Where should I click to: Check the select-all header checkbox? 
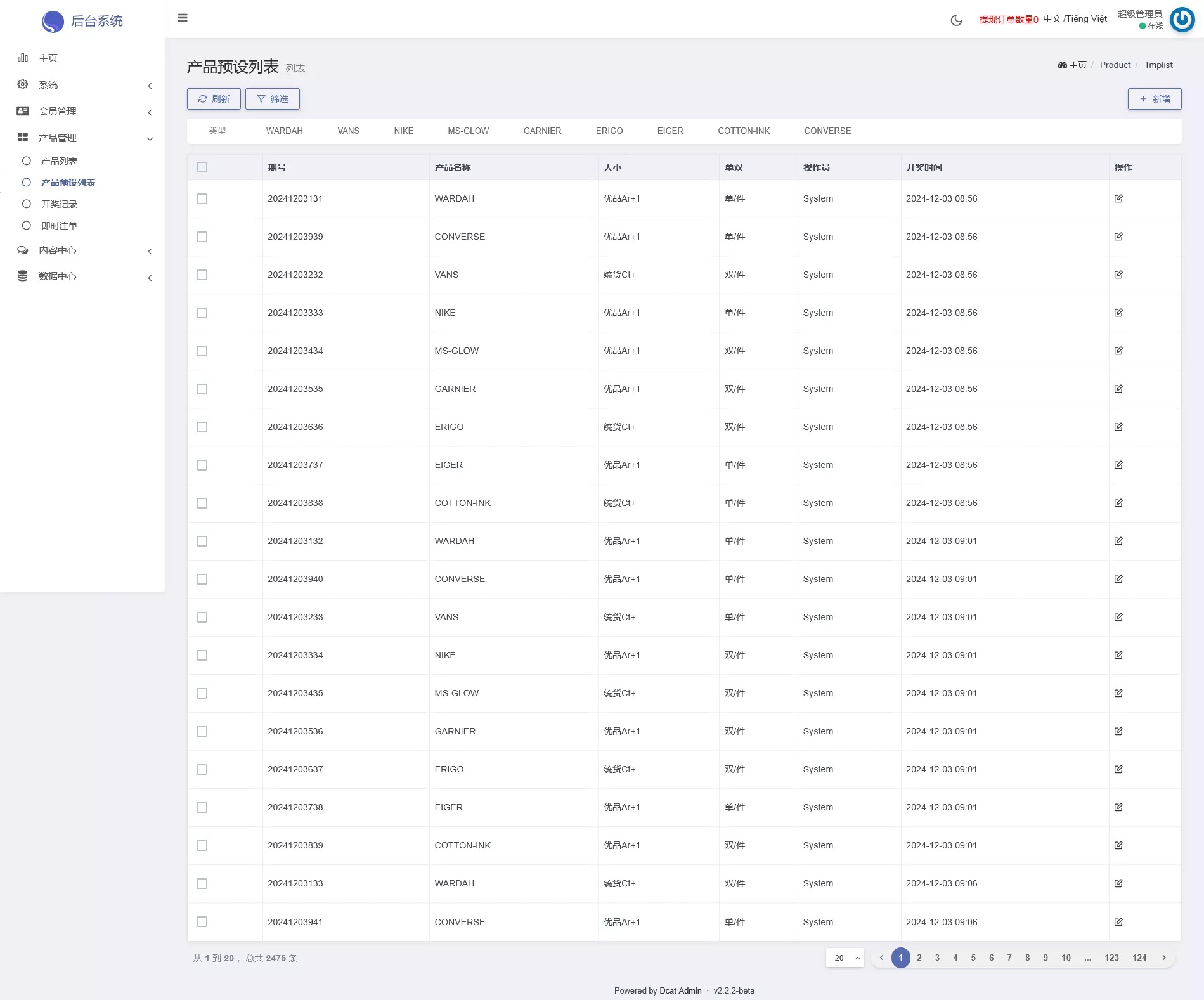click(x=202, y=167)
